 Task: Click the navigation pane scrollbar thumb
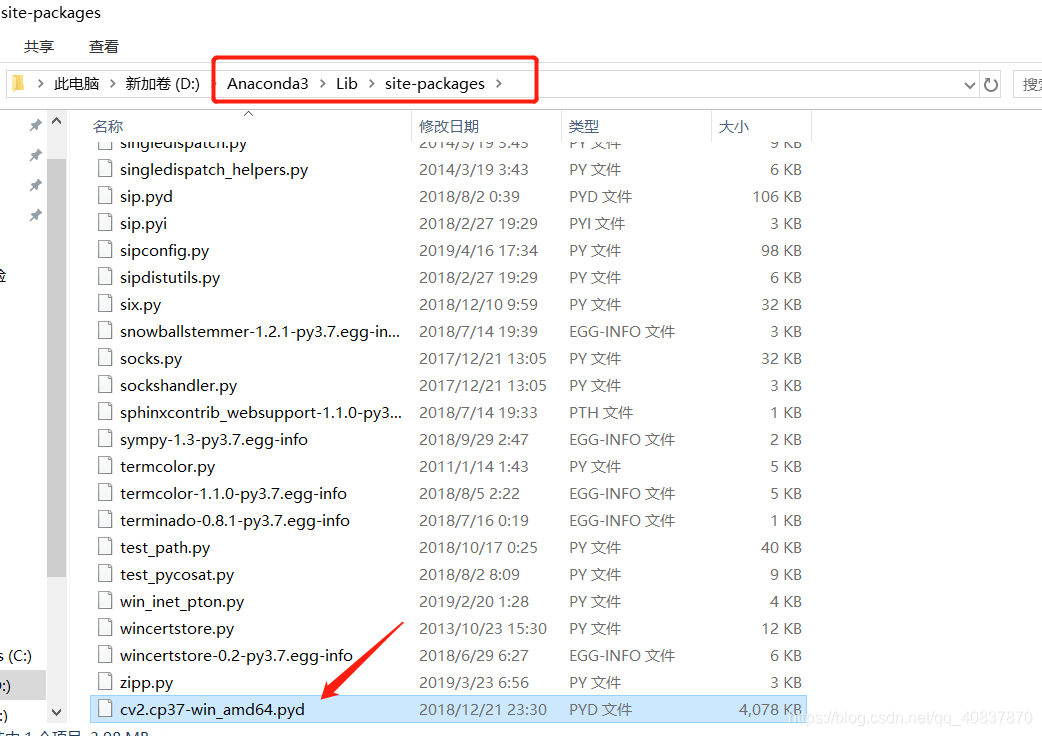pos(56,367)
